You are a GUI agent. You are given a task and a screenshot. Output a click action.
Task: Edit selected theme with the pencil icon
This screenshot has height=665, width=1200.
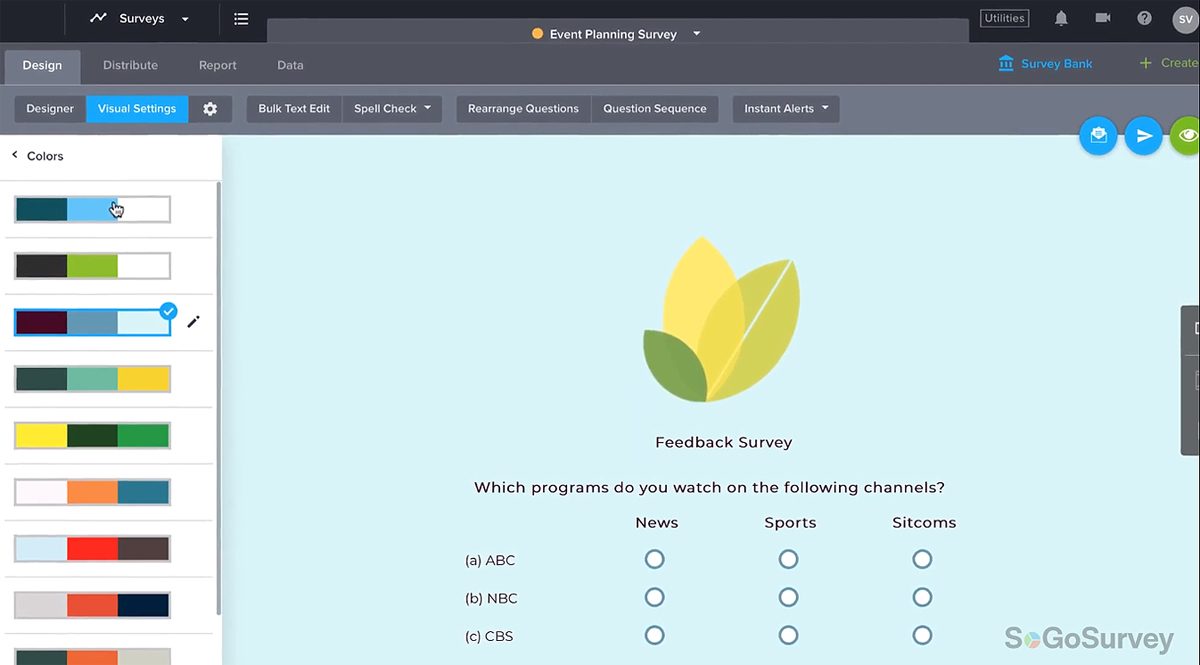pyautogui.click(x=193, y=322)
